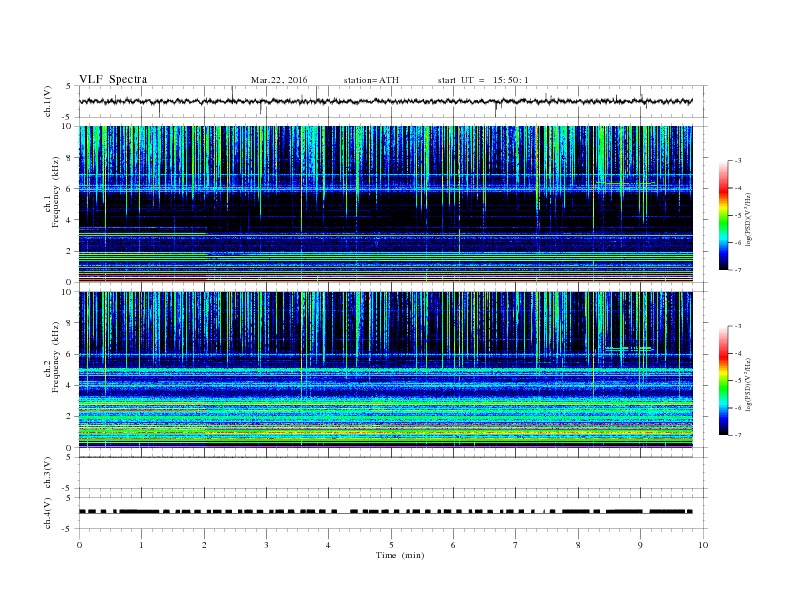Click the ch.4 voltage pulse trace
Screen dimensions: 792x612
(x=386, y=512)
